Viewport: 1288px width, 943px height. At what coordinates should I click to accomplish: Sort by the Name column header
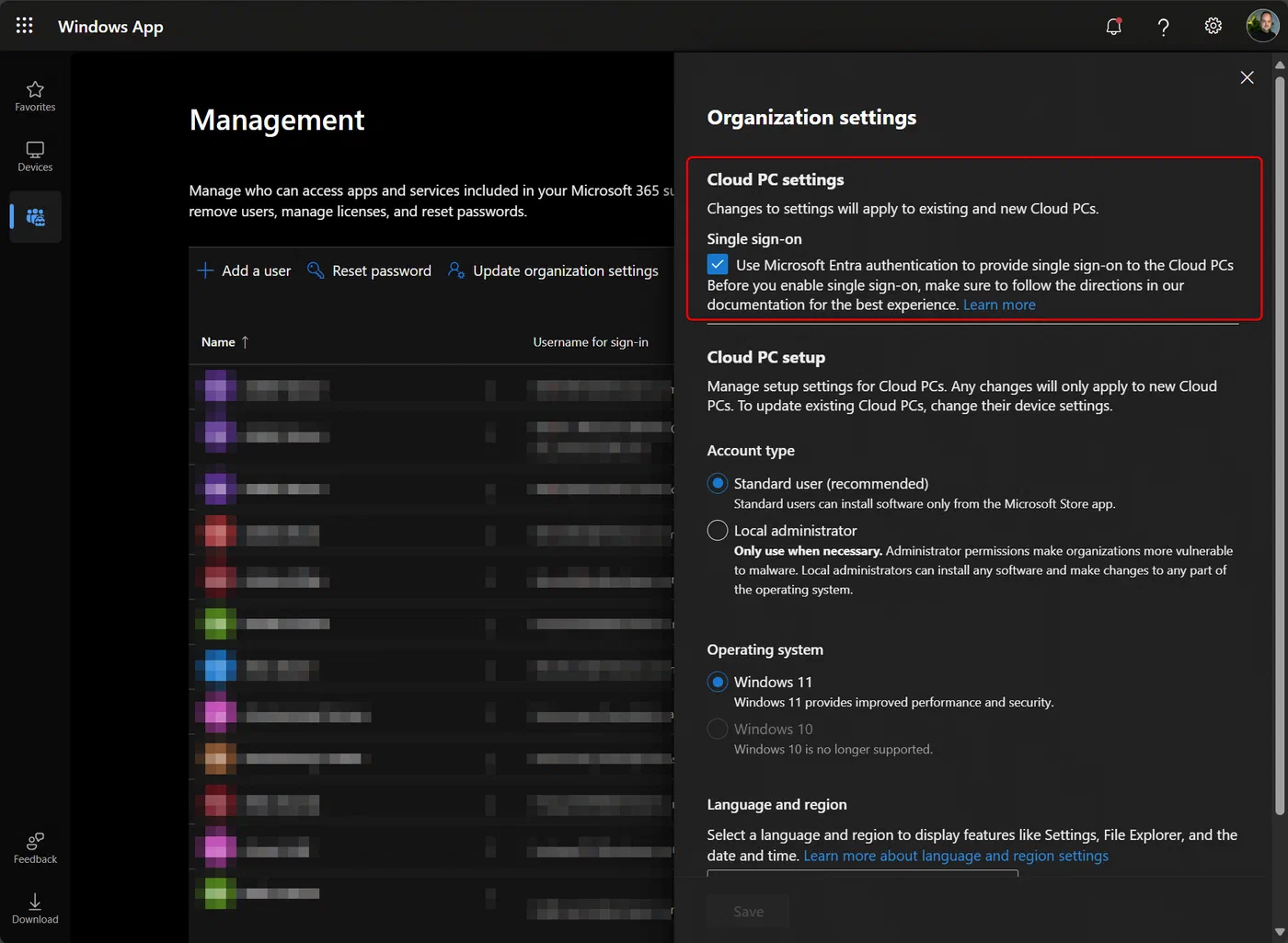point(225,342)
